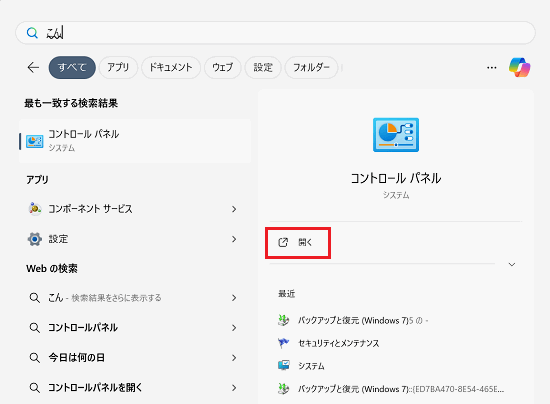Select the こん web search suggestion
This screenshot has width=550, height=404.
click(135, 298)
